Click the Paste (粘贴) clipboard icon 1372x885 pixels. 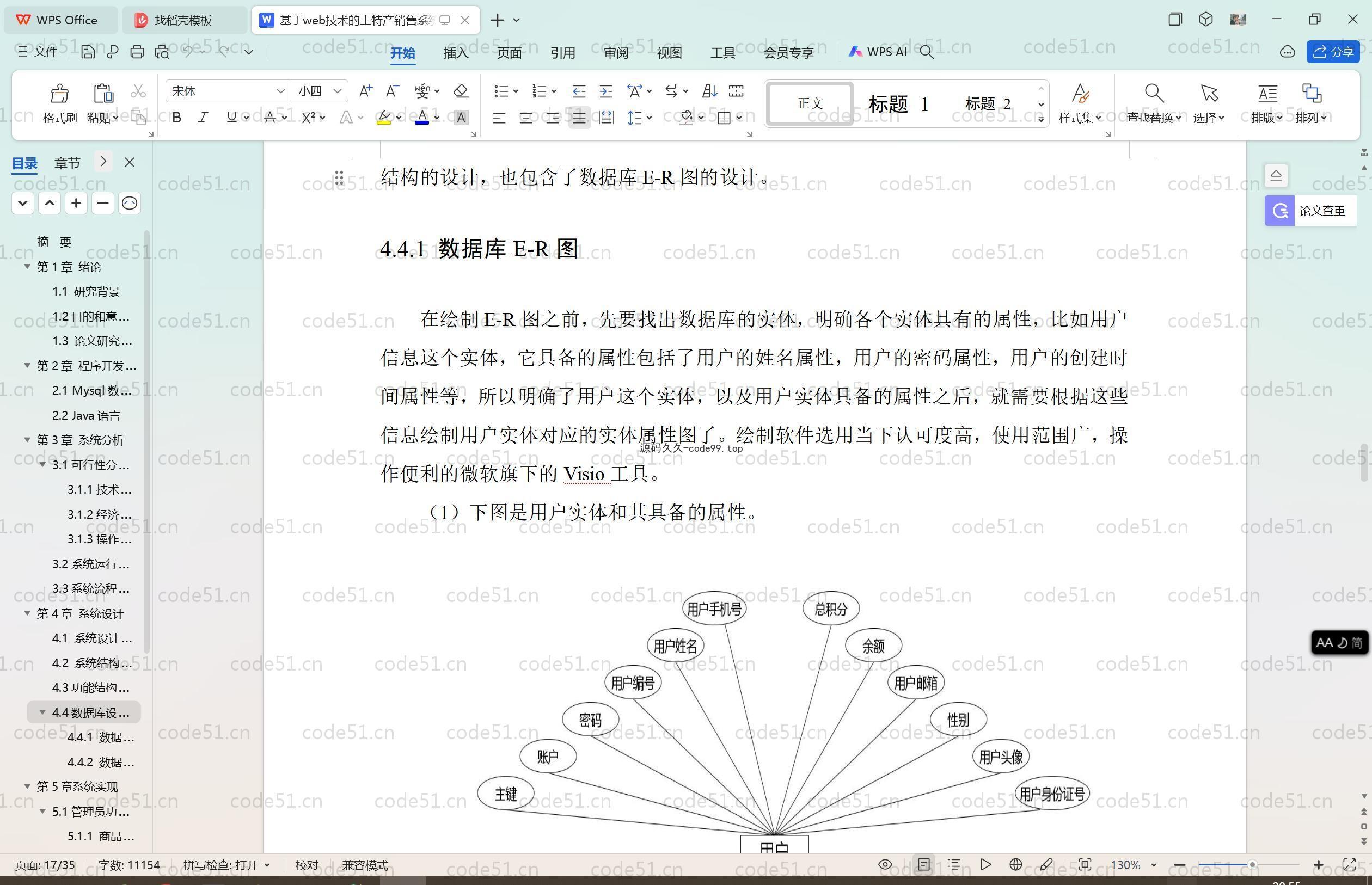[103, 93]
